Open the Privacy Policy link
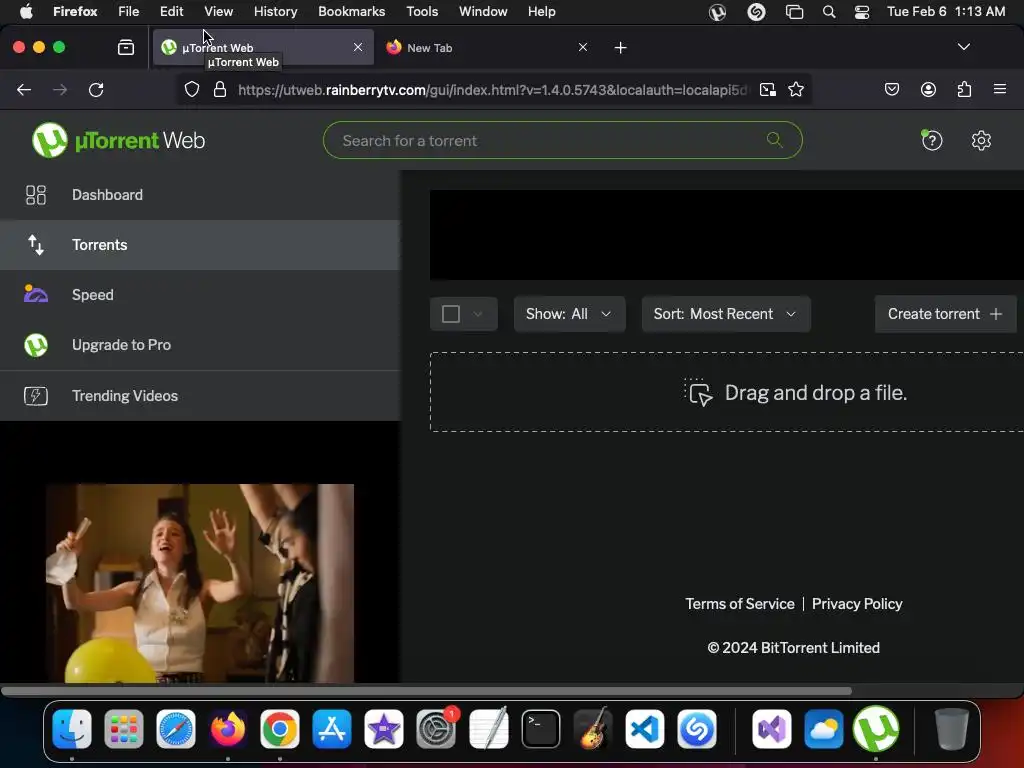 click(x=857, y=604)
